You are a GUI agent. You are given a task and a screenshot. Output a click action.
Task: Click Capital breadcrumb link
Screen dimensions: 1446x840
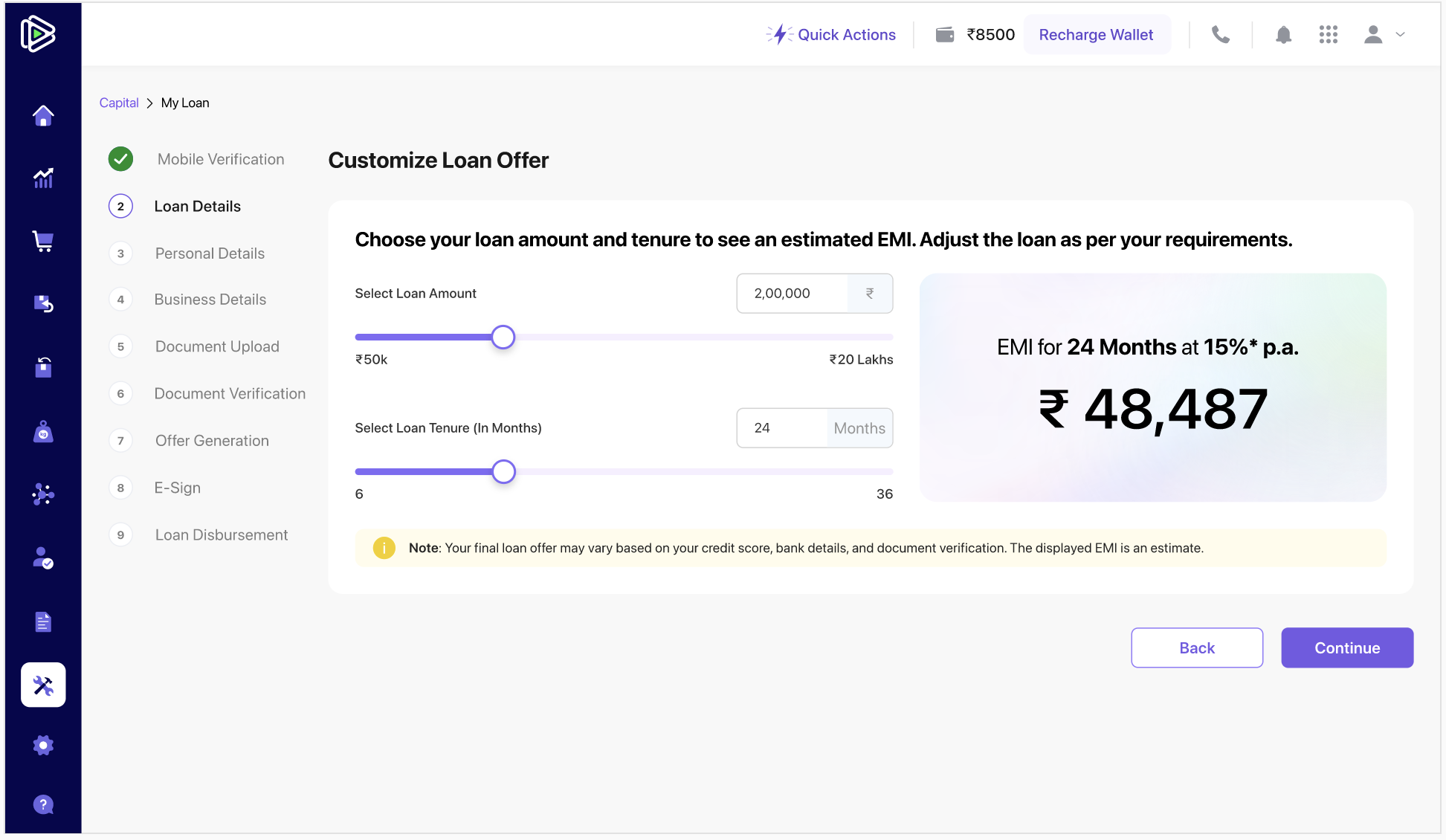coord(119,103)
